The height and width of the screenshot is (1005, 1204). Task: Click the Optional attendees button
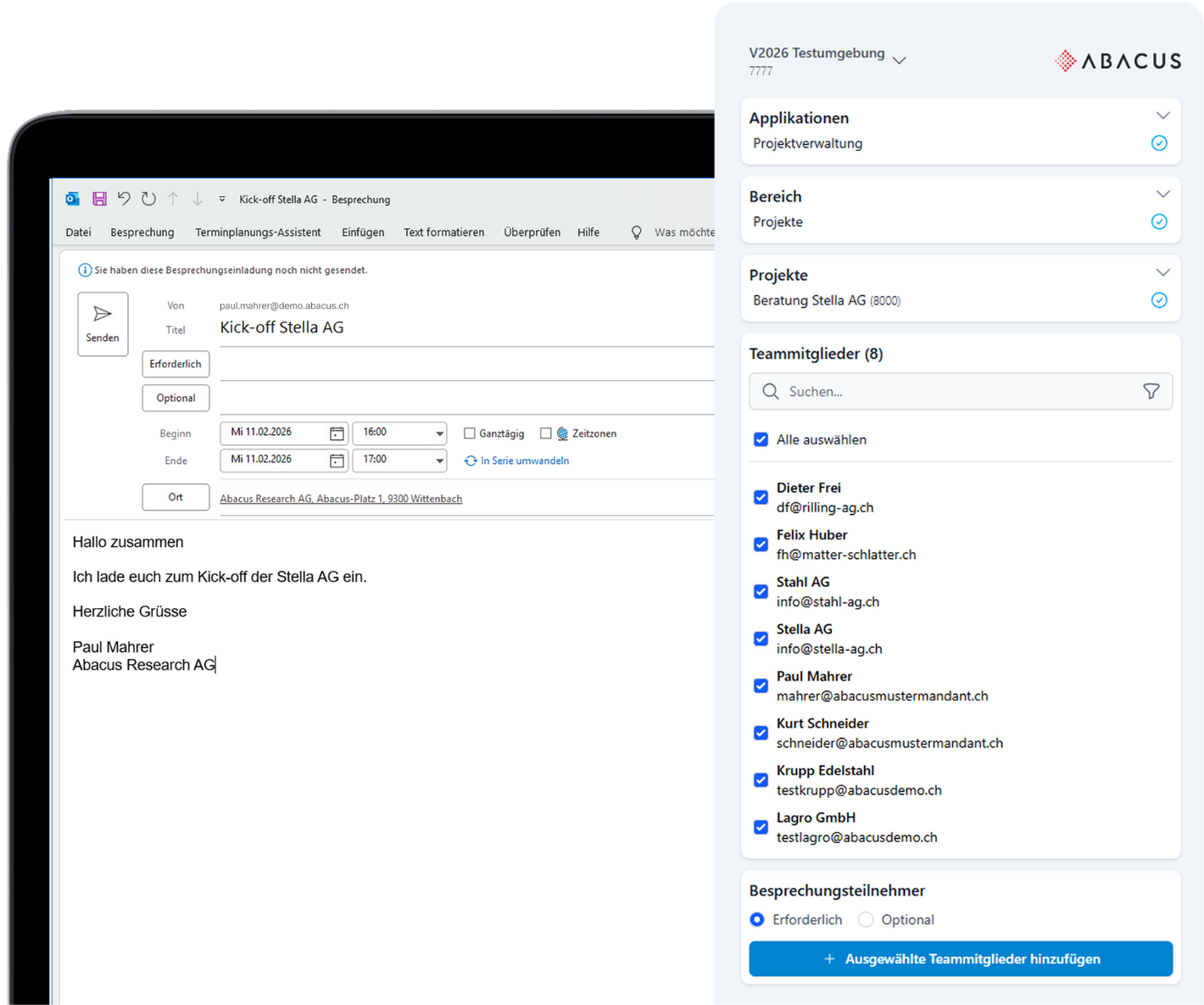[176, 398]
